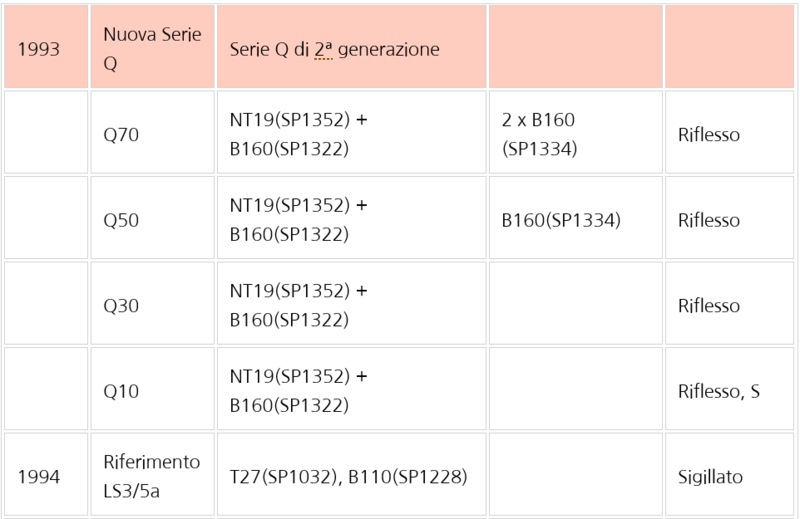Click the "Sigillato" cell
The image size is (800, 519).
pos(710,477)
